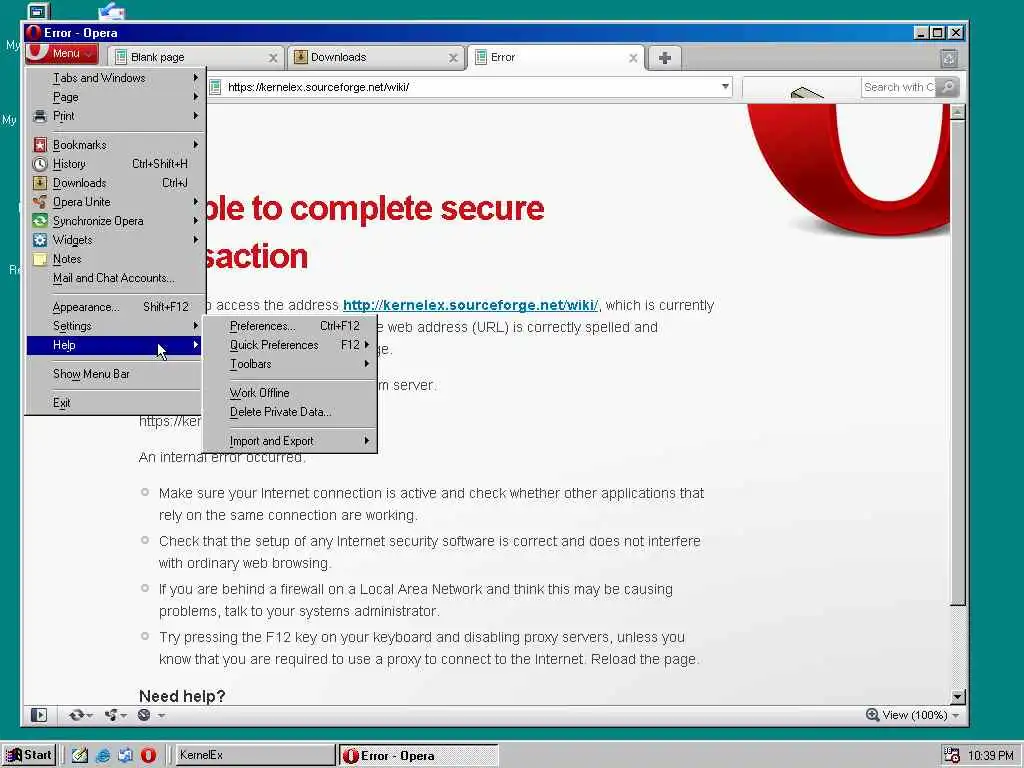Open a new tab with plus button
The image size is (1024, 768).
(665, 58)
